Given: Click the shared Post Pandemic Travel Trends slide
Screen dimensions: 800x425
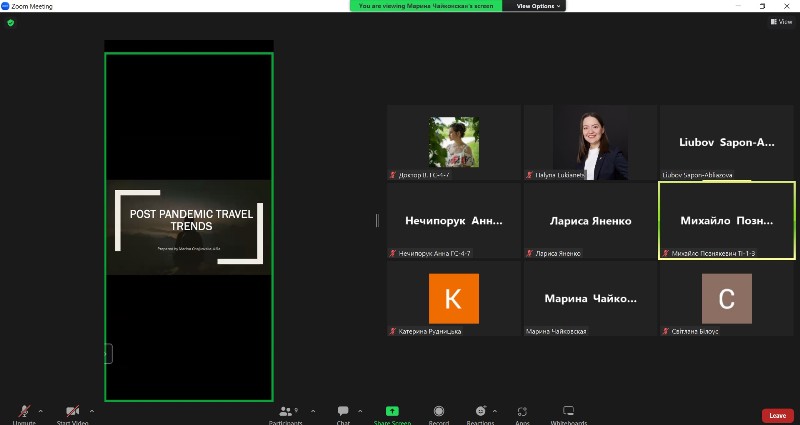Looking at the screenshot, I should [189, 227].
